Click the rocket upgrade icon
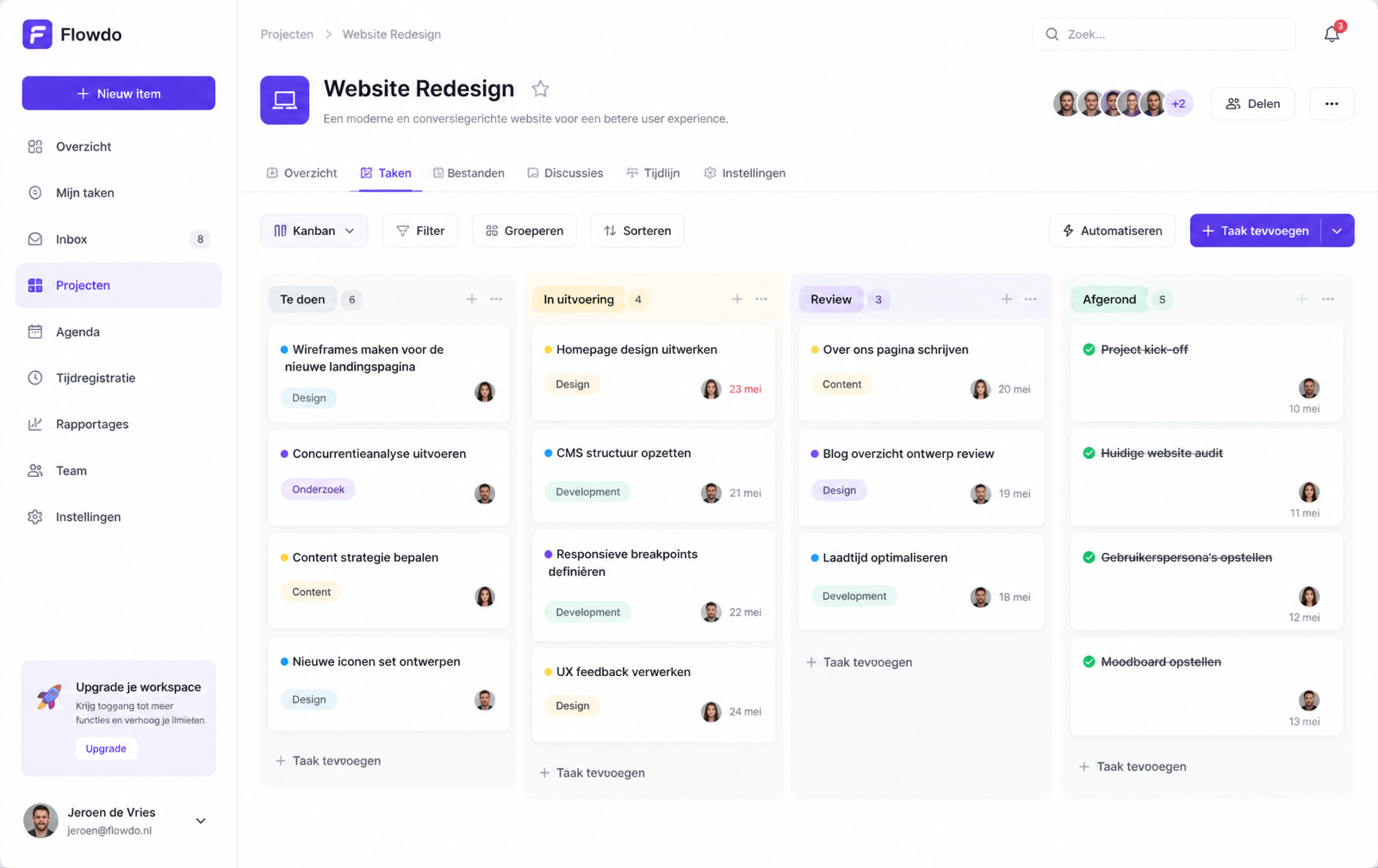Screen dimensions: 1378x868 pyautogui.click(x=49, y=697)
